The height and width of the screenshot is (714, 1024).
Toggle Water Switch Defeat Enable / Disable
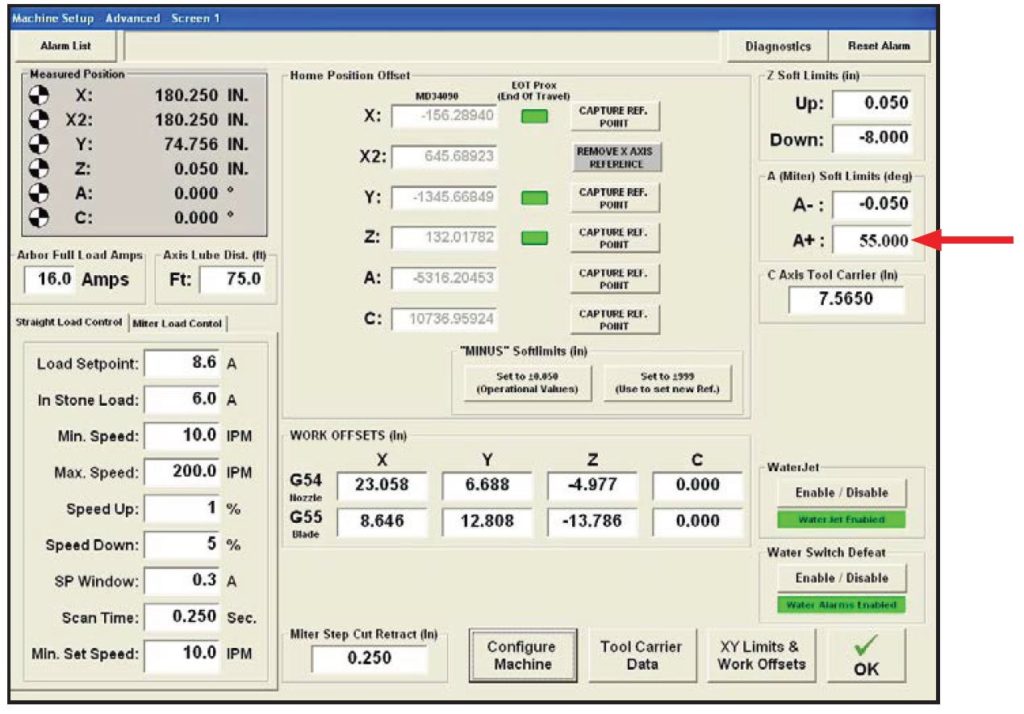841,577
